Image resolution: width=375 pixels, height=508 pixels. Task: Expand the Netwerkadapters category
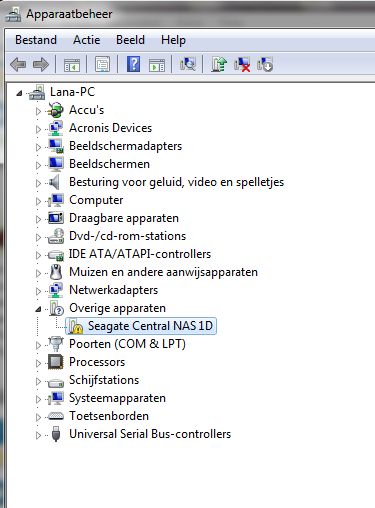click(x=38, y=291)
